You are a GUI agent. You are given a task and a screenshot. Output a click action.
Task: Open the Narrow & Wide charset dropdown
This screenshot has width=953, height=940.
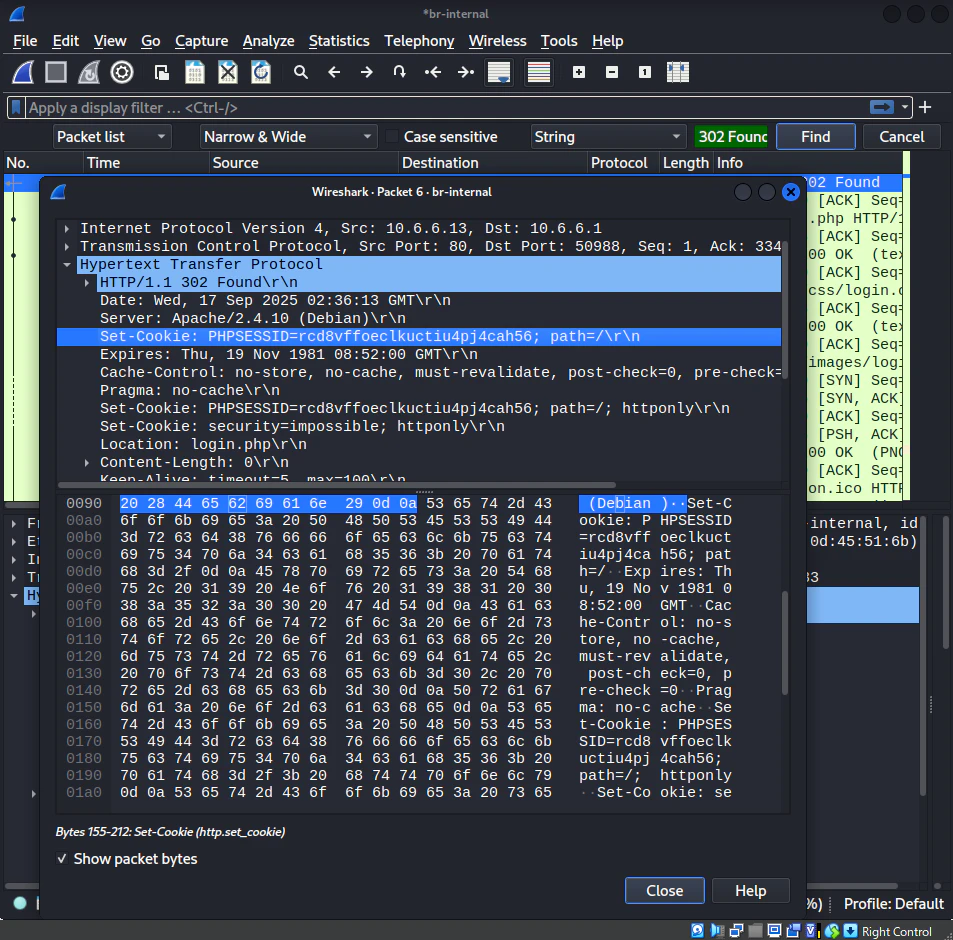288,137
